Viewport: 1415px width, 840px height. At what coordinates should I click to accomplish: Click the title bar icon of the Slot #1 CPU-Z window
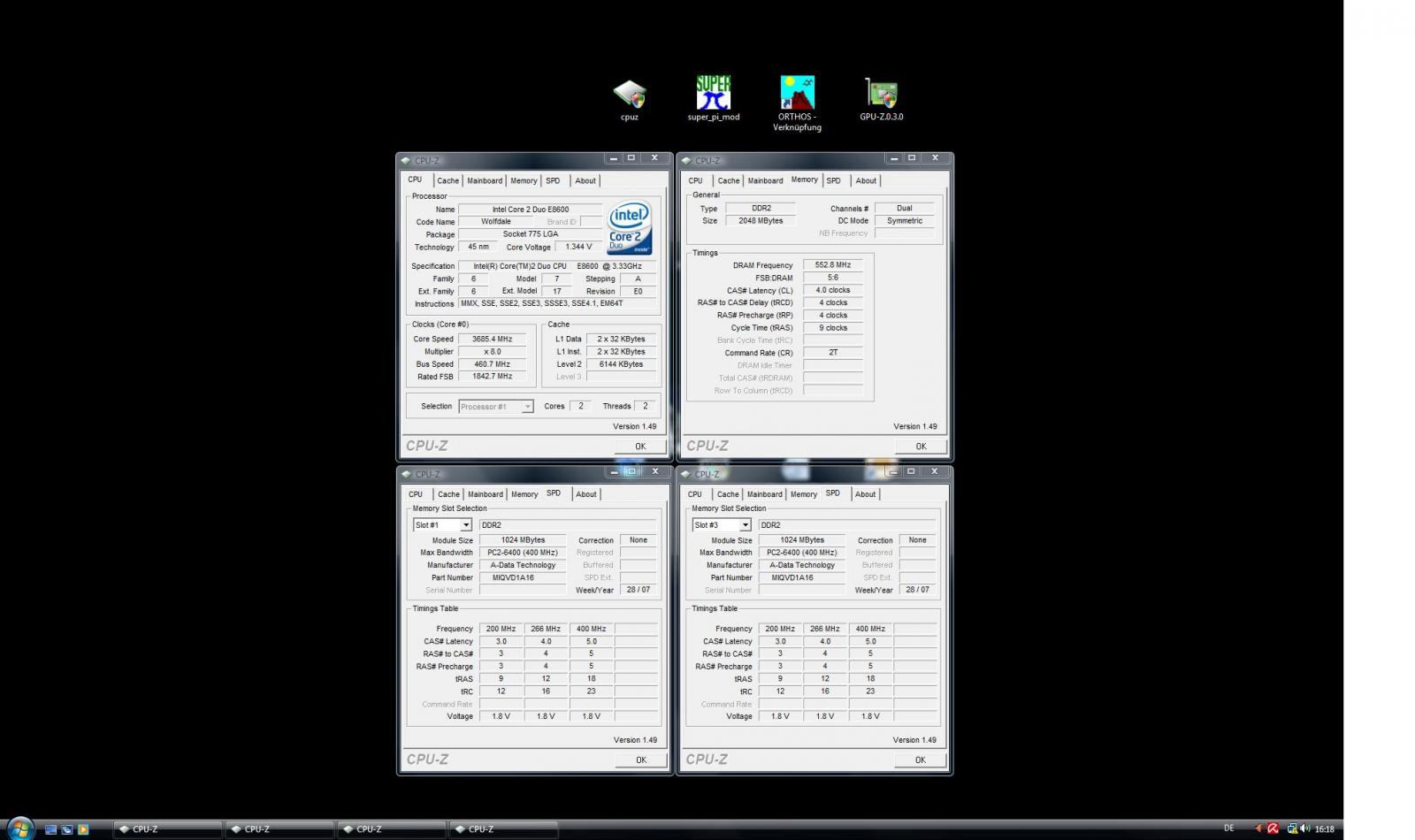pyautogui.click(x=407, y=474)
